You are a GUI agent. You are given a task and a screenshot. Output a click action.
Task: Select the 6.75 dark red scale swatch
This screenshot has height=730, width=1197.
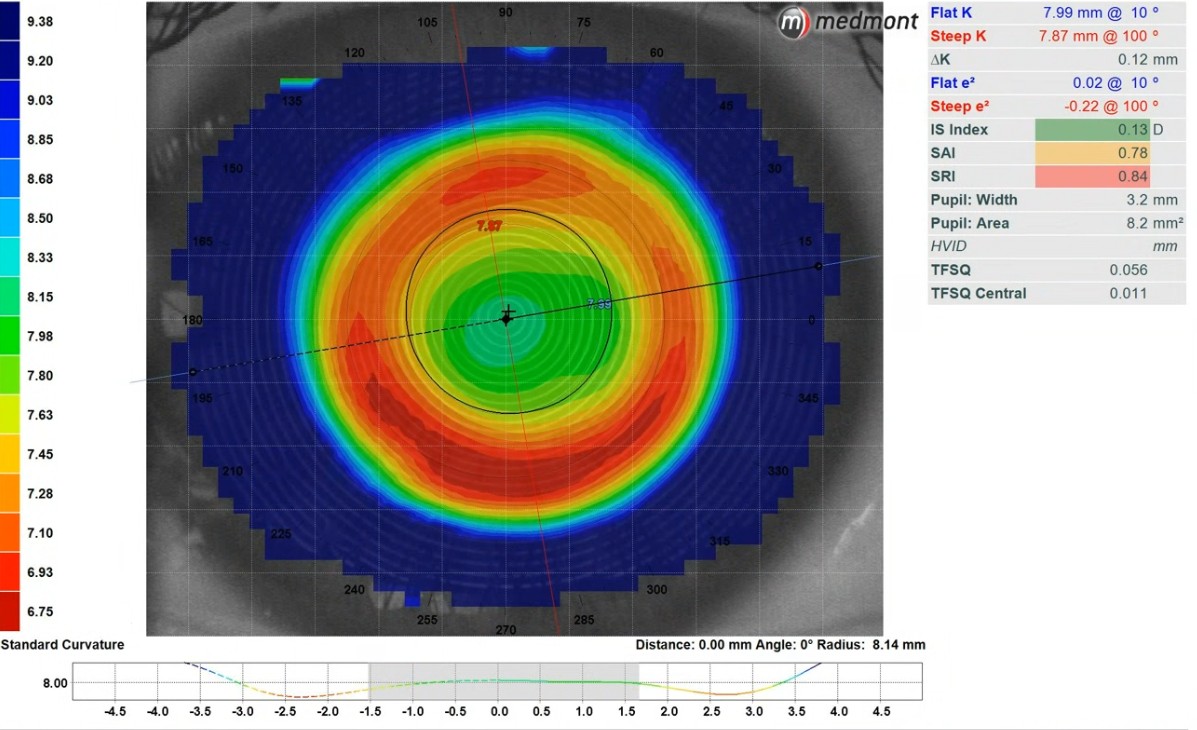pos(9,612)
